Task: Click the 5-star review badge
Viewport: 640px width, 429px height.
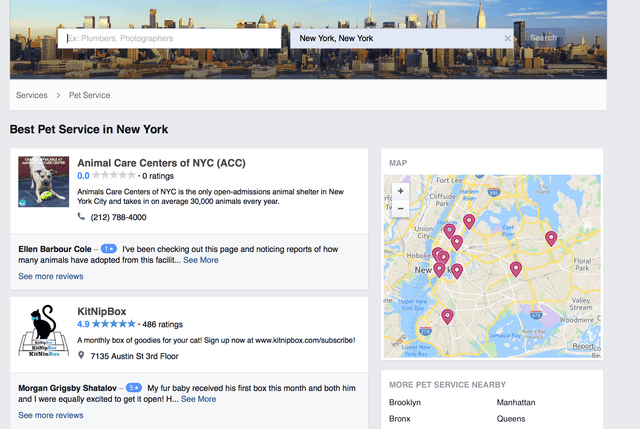Action: point(133,387)
